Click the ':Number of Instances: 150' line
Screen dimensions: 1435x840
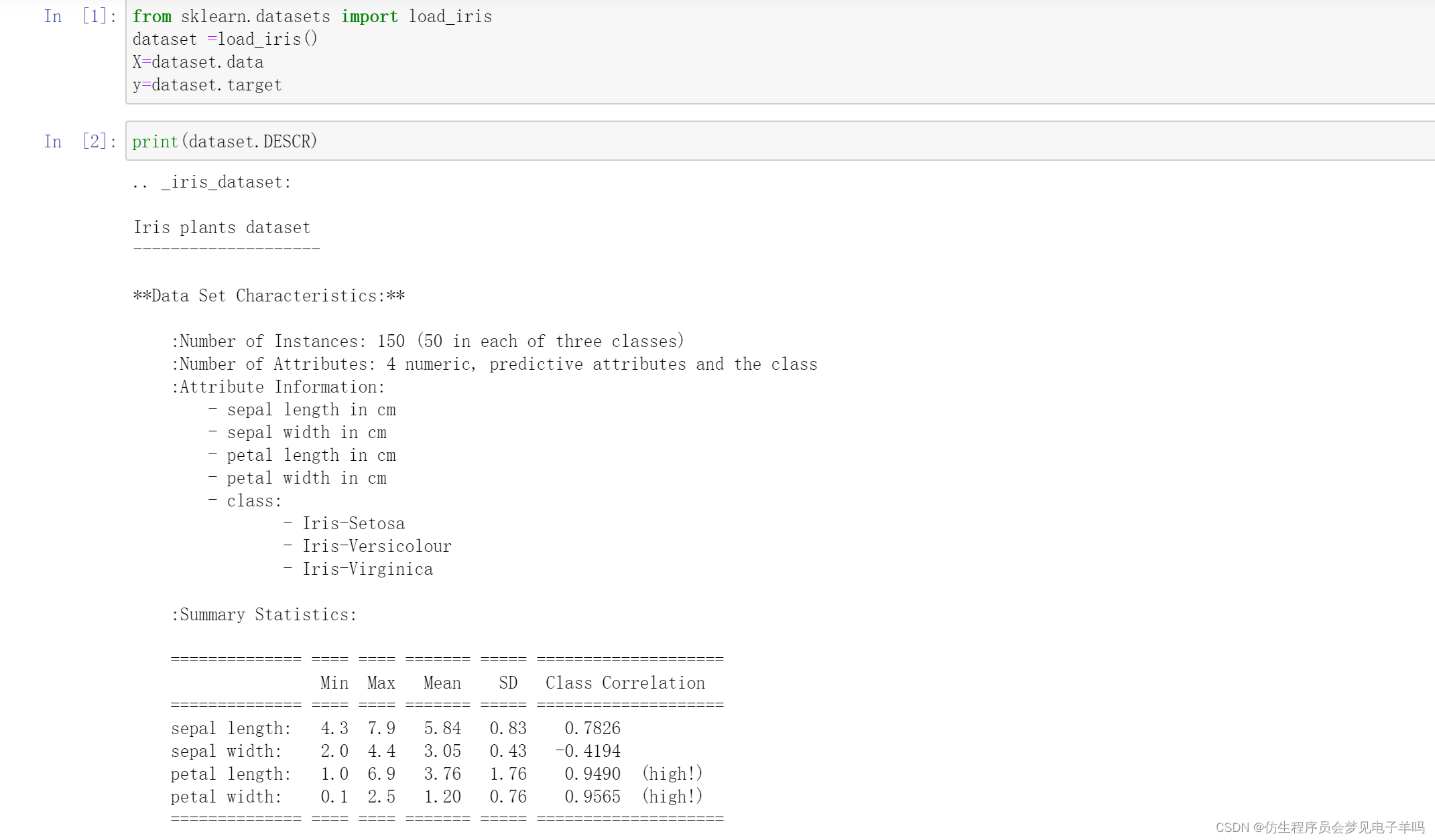point(428,342)
